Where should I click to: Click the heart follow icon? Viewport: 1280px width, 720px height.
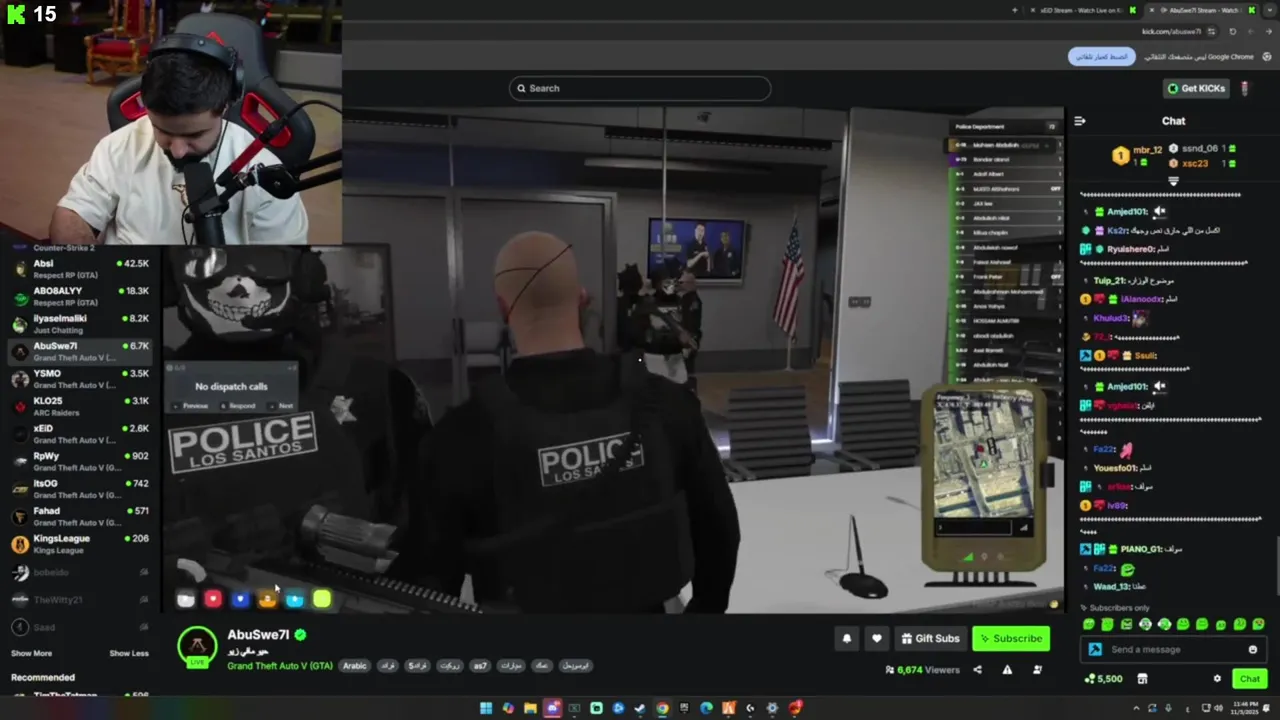point(877,639)
